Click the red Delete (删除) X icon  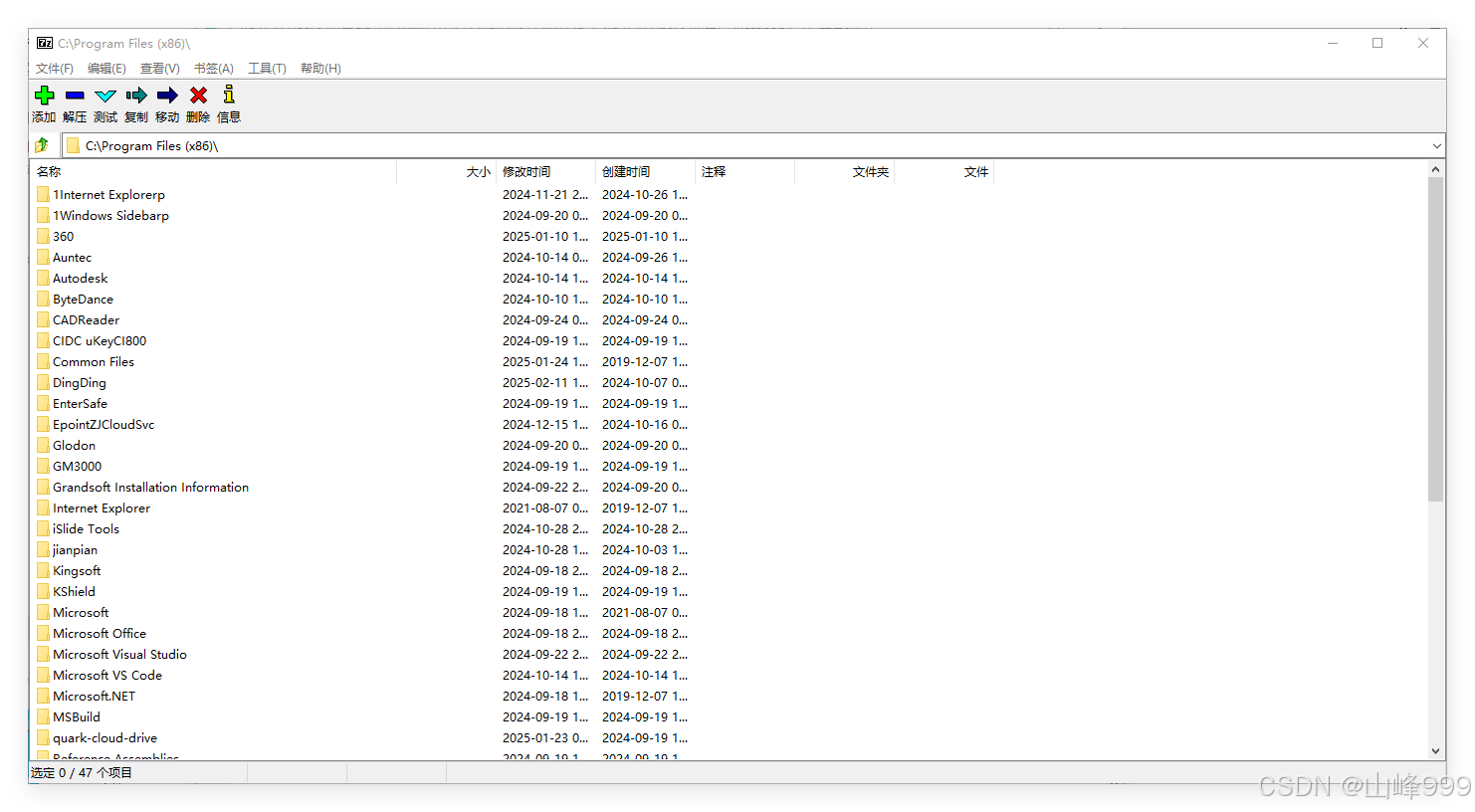click(198, 96)
